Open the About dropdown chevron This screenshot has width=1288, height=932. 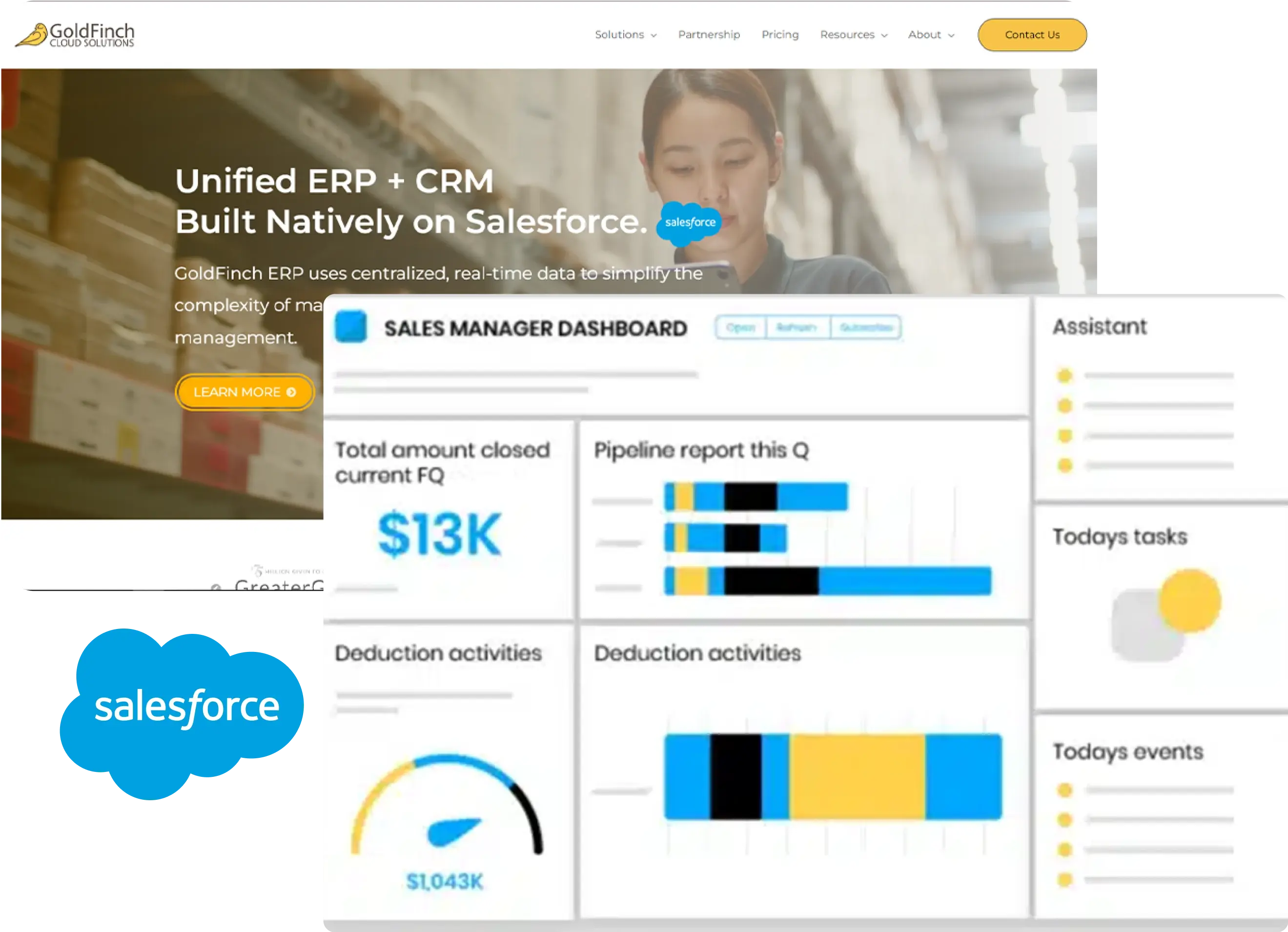(951, 35)
